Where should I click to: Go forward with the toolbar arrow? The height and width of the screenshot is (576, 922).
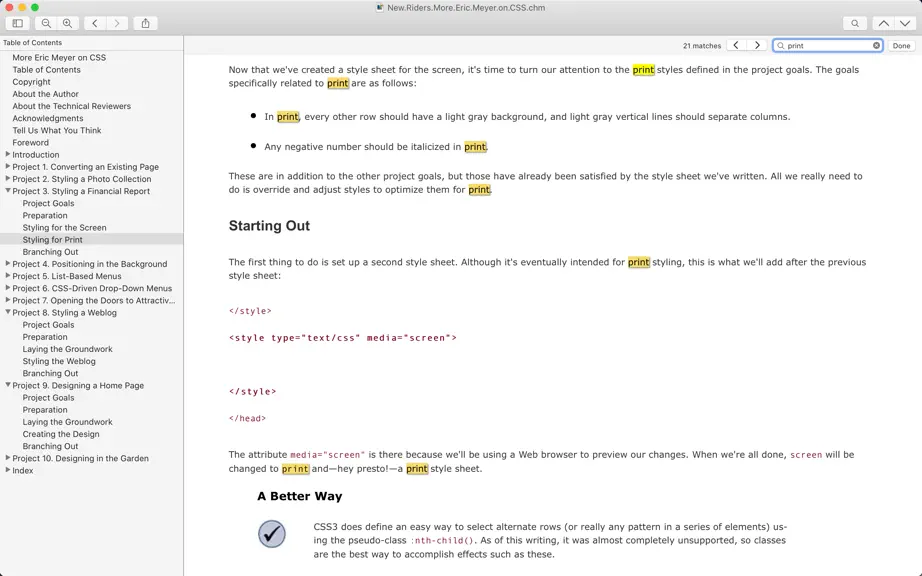(x=117, y=24)
